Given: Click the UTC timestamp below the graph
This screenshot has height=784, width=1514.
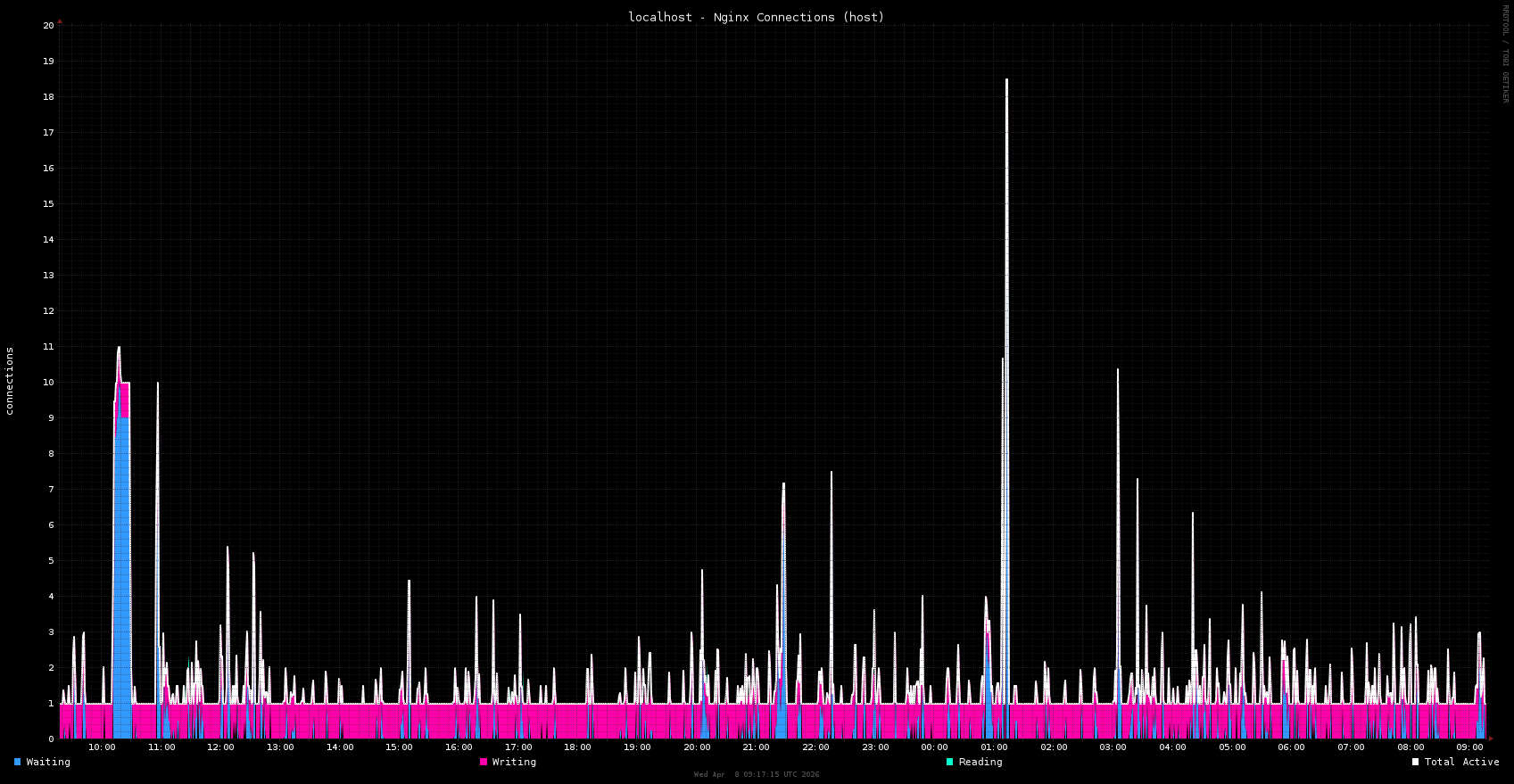Looking at the screenshot, I should click(756, 774).
